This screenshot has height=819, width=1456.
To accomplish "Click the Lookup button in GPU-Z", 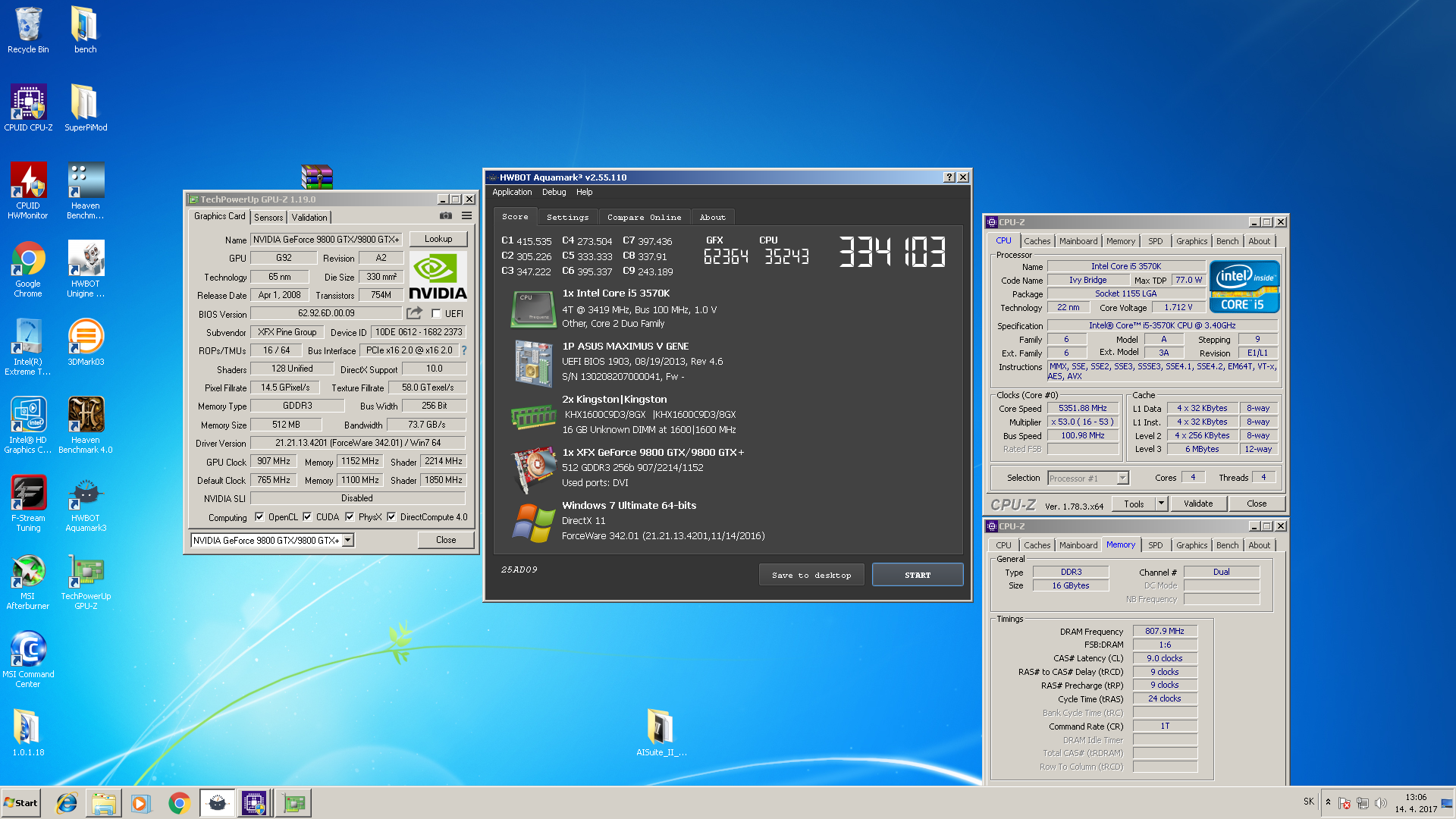I will tap(438, 239).
